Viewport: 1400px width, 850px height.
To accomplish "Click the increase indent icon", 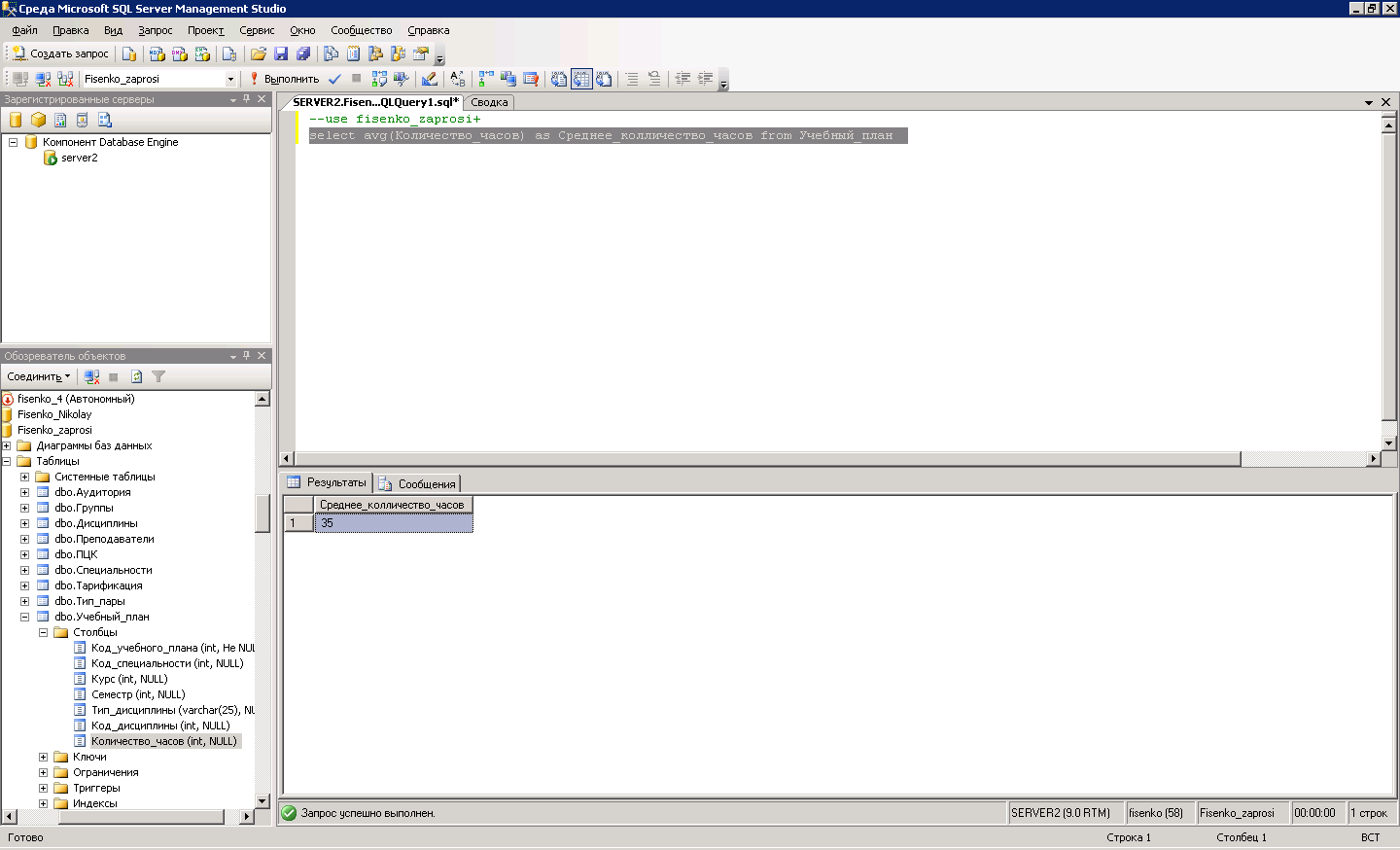I will [x=706, y=79].
